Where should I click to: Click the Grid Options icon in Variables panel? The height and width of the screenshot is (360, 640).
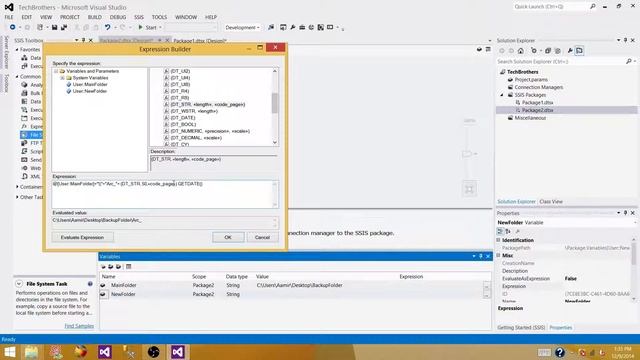129,267
